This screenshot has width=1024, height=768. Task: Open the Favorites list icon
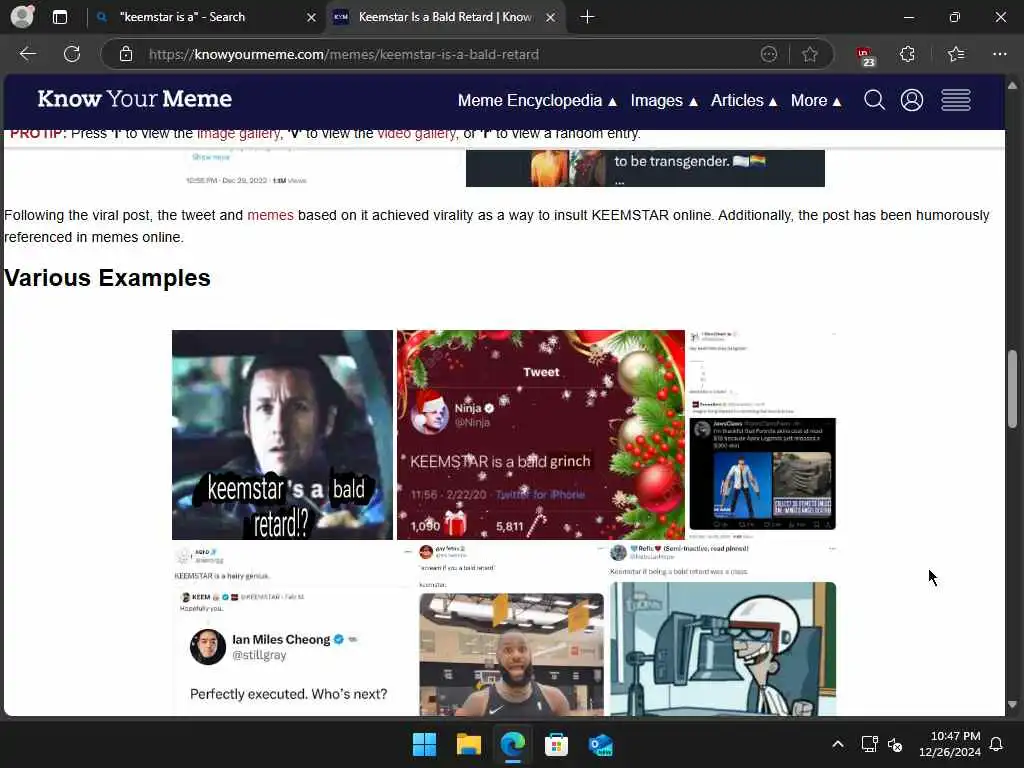pyautogui.click(x=956, y=54)
